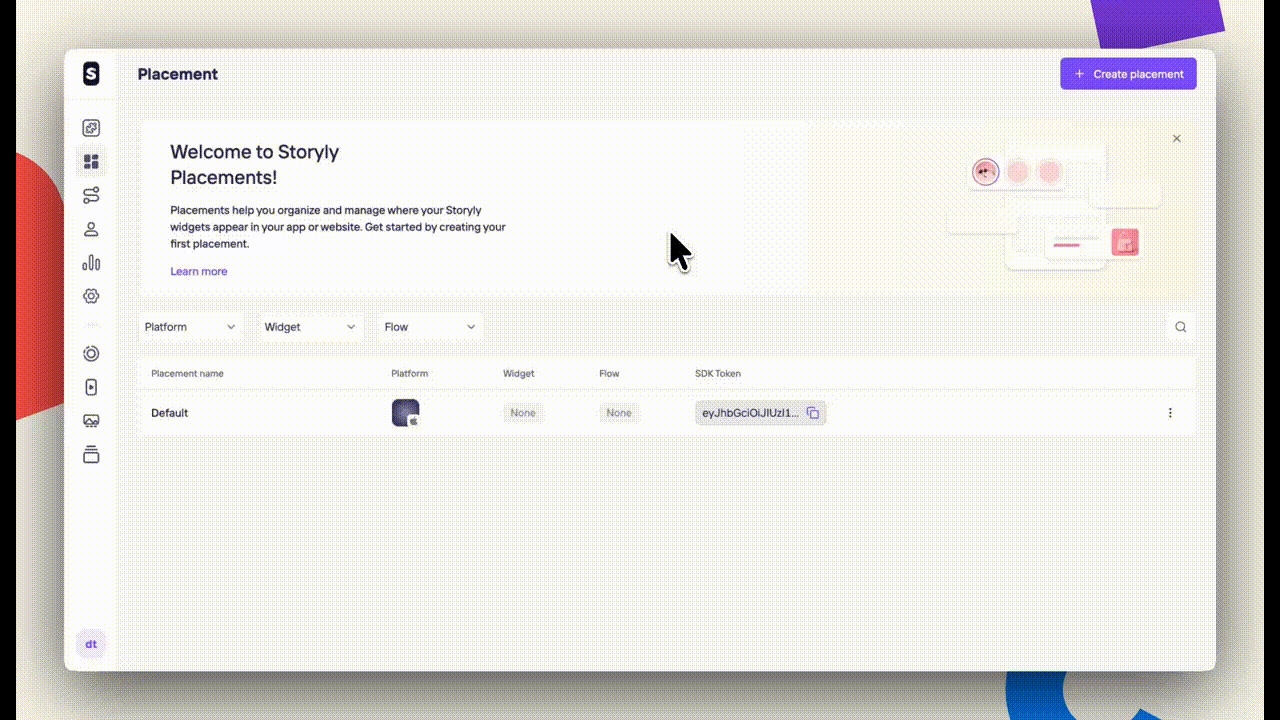The image size is (1280, 720).
Task: Open the image banner sidebar icon
Action: (x=91, y=421)
